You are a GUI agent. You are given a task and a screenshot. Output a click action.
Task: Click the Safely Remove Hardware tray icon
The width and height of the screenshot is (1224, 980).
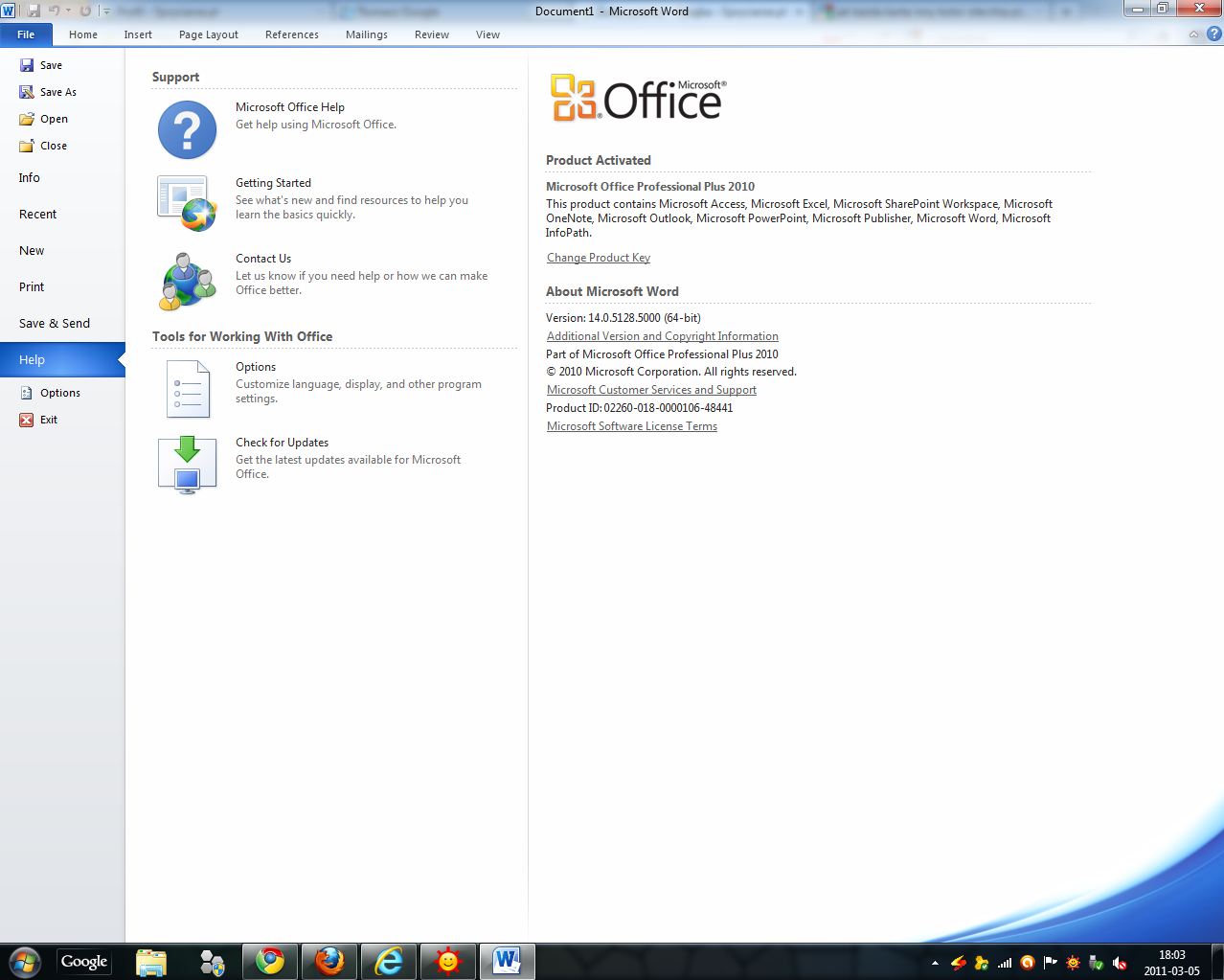pos(1097,963)
